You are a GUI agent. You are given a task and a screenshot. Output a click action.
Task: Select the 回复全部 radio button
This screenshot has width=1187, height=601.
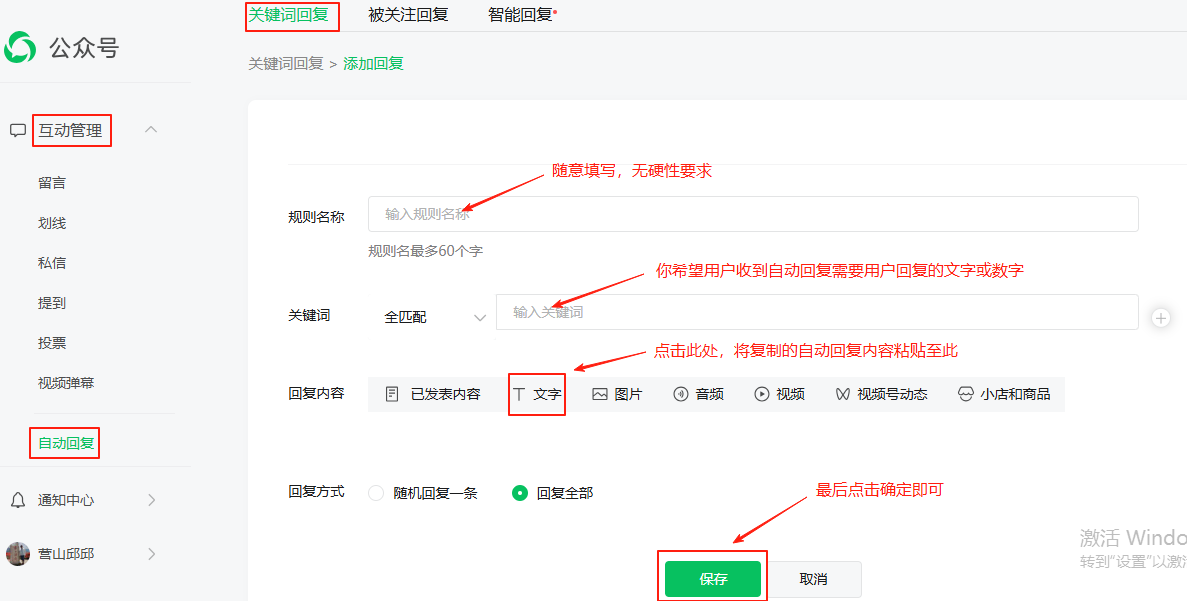[x=519, y=493]
